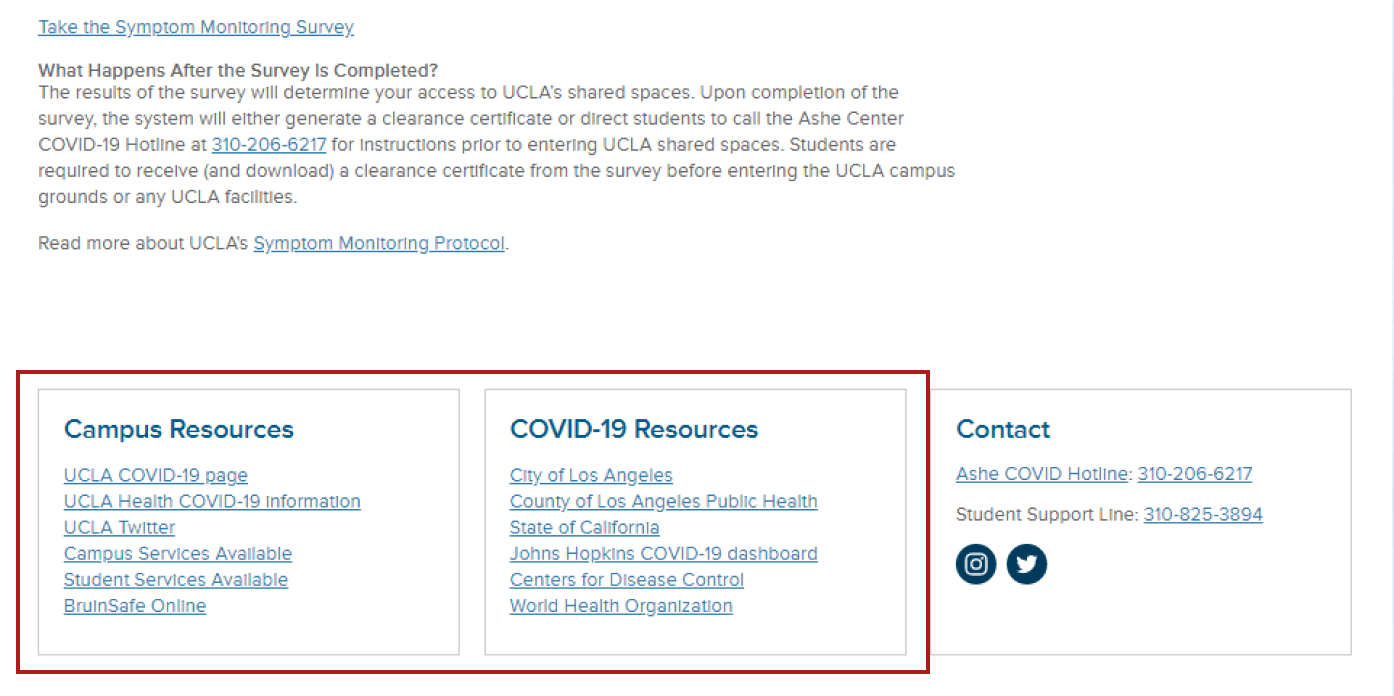The image size is (1394, 696).
Task: Open the Symptom Monitoring Protocol link
Action: (x=379, y=243)
